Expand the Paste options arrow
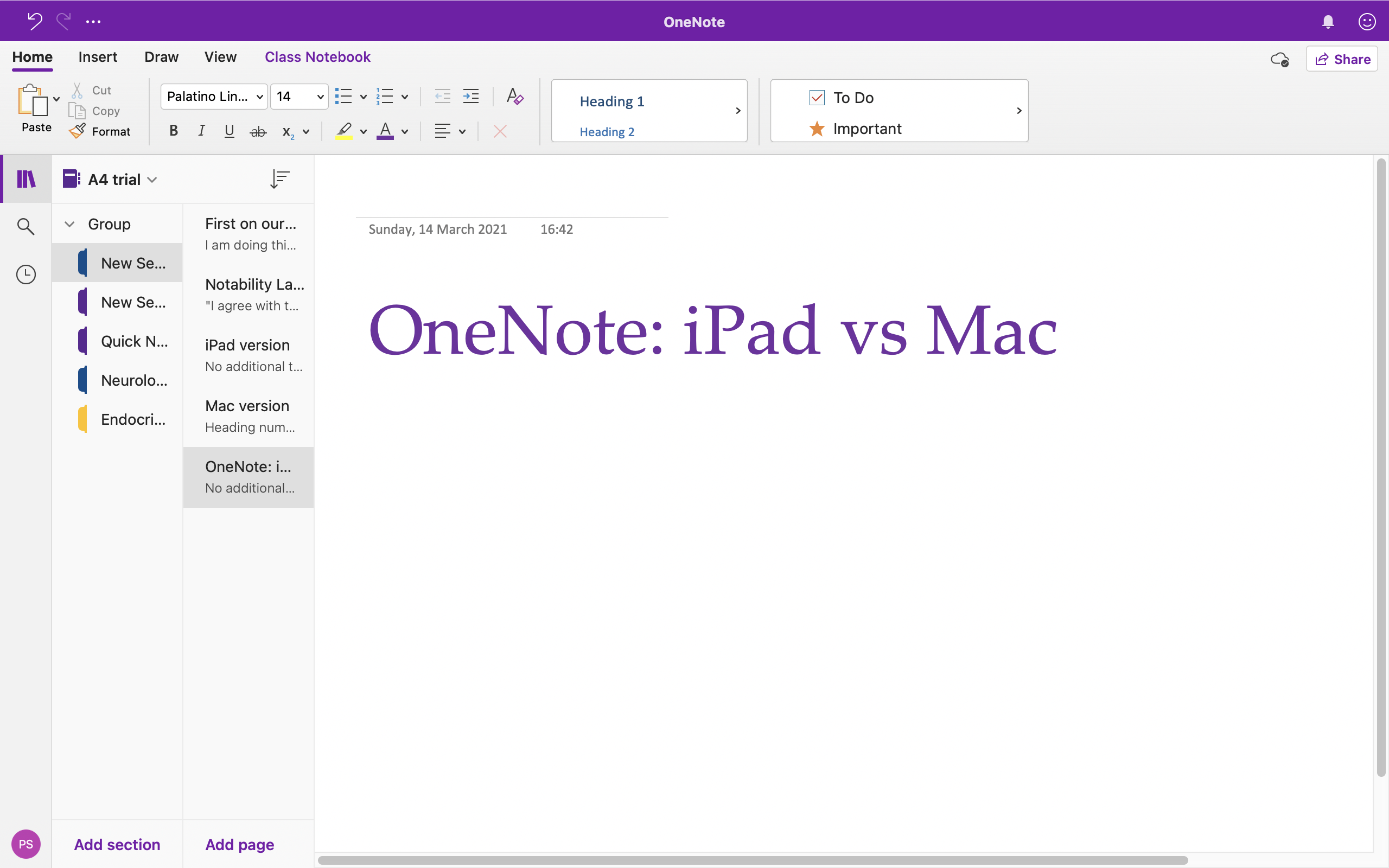The height and width of the screenshot is (868, 1389). 56,99
